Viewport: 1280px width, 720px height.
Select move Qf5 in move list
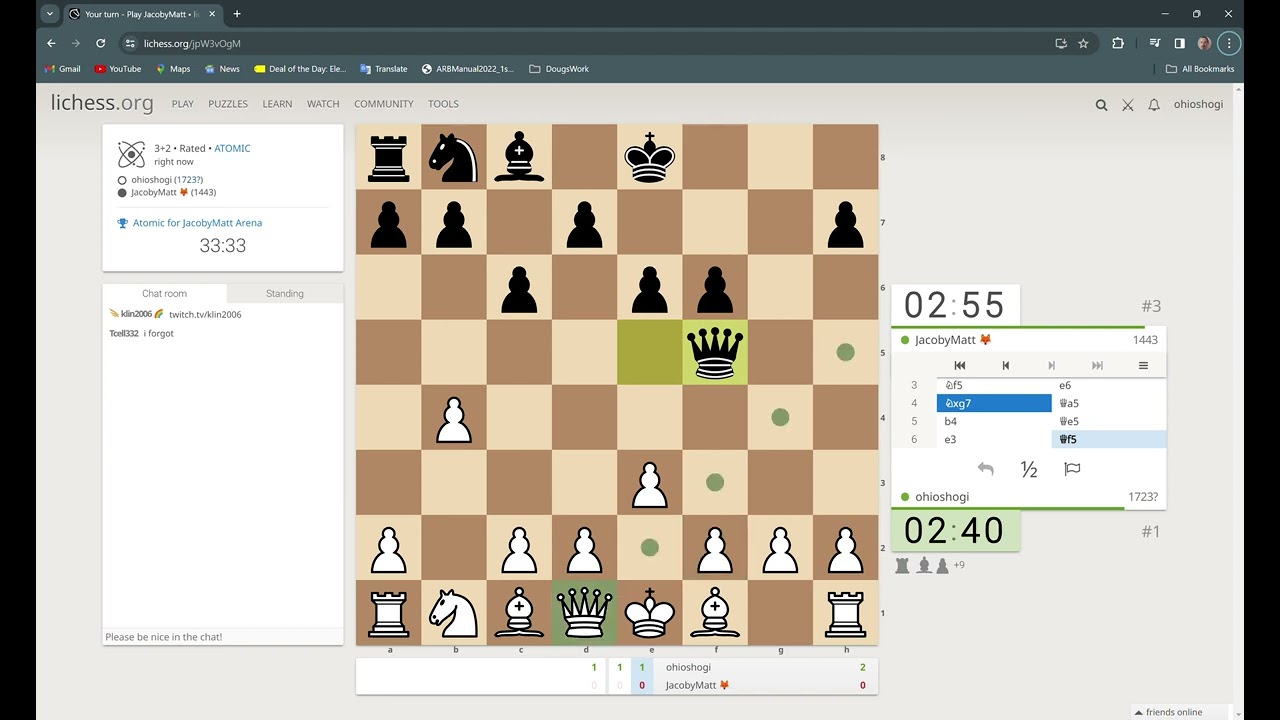tap(1109, 439)
